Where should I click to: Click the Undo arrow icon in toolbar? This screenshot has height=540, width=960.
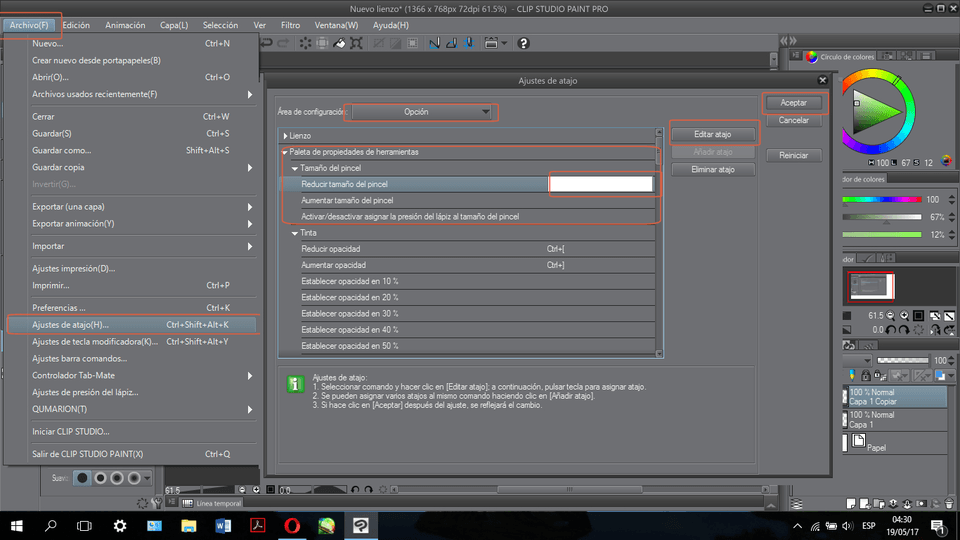(267, 43)
